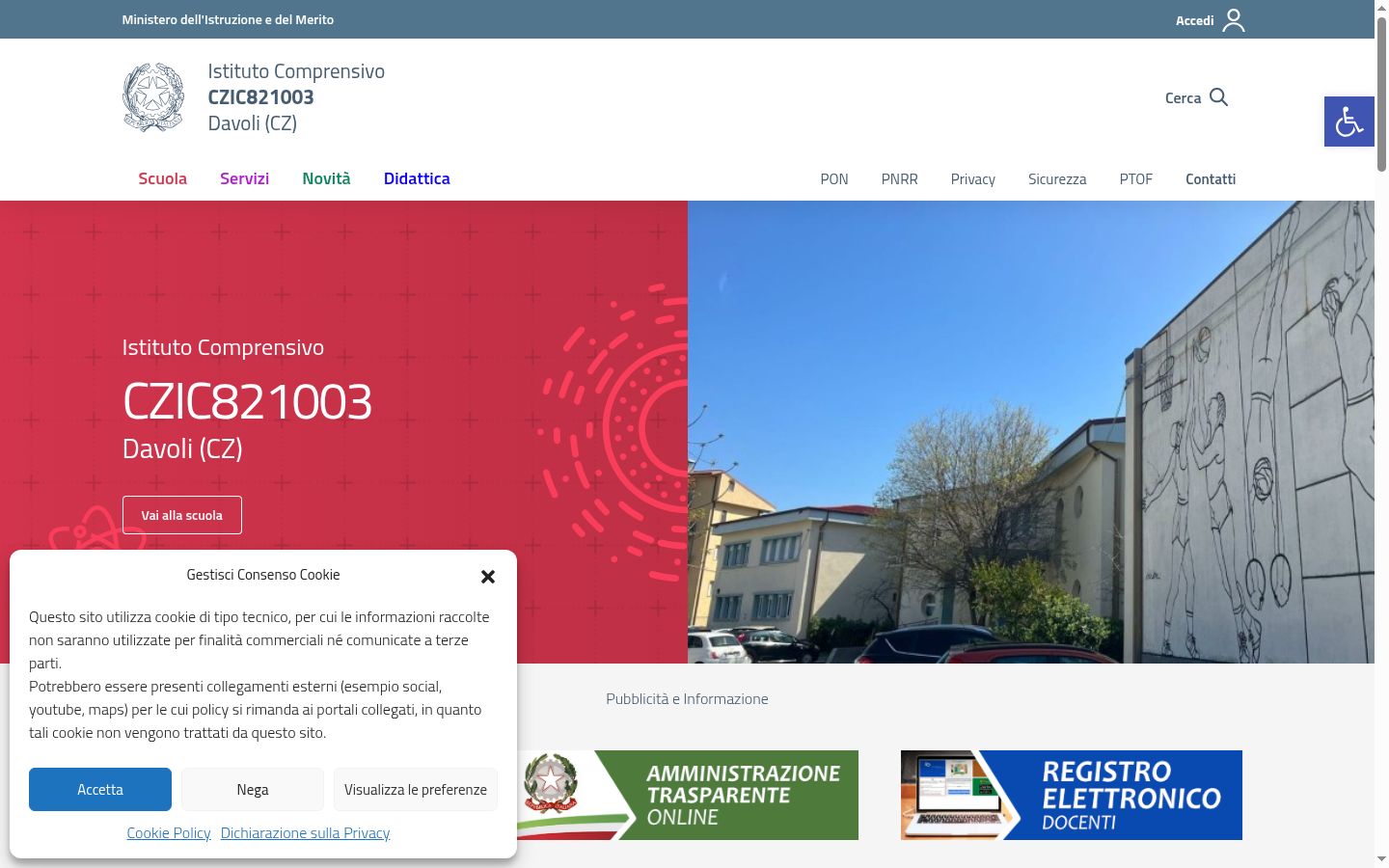This screenshot has height=868, width=1389.
Task: Open the Amministrazione Trasparente Online banner
Action: [688, 795]
